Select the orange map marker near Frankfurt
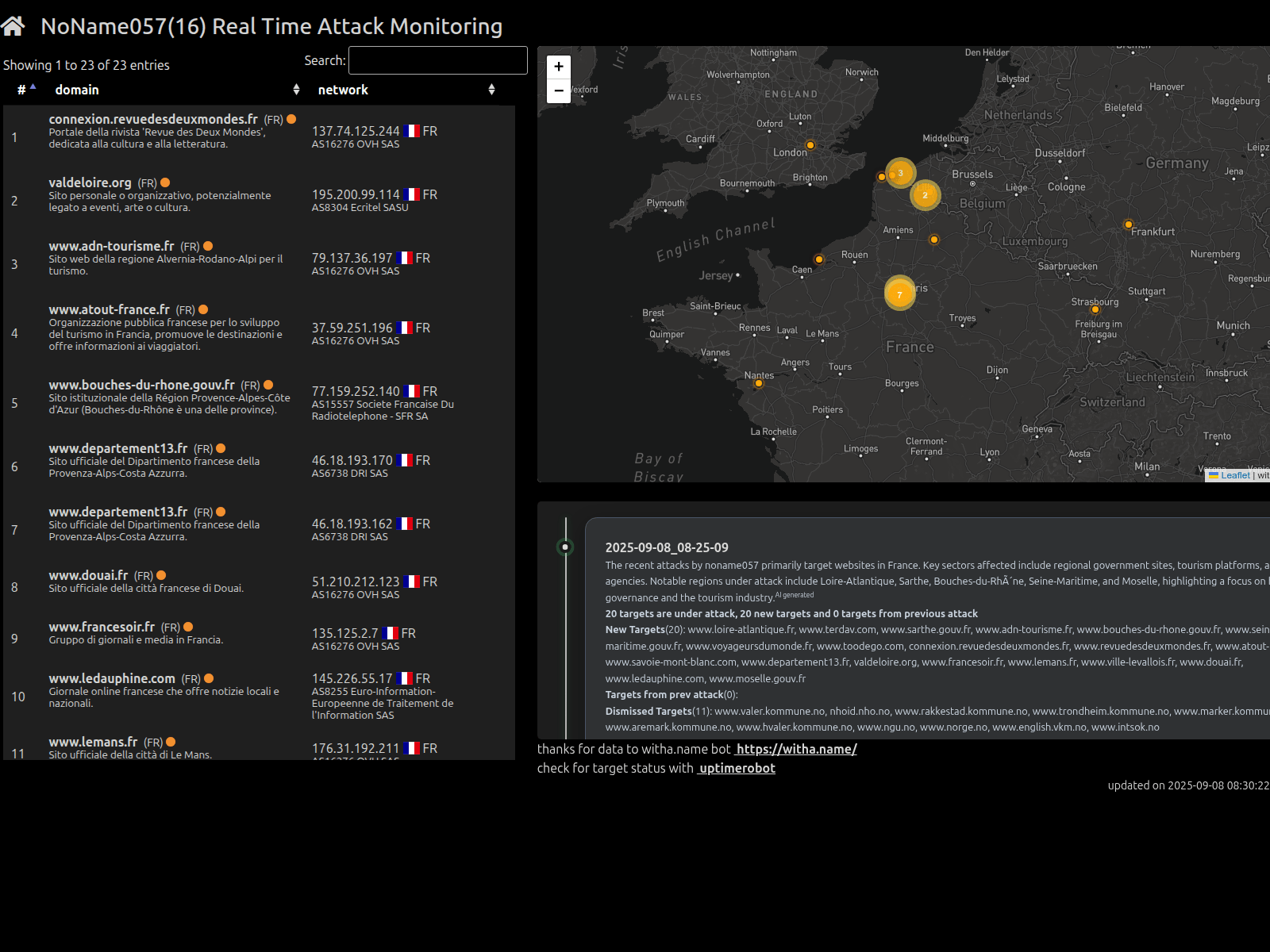 pos(1128,225)
